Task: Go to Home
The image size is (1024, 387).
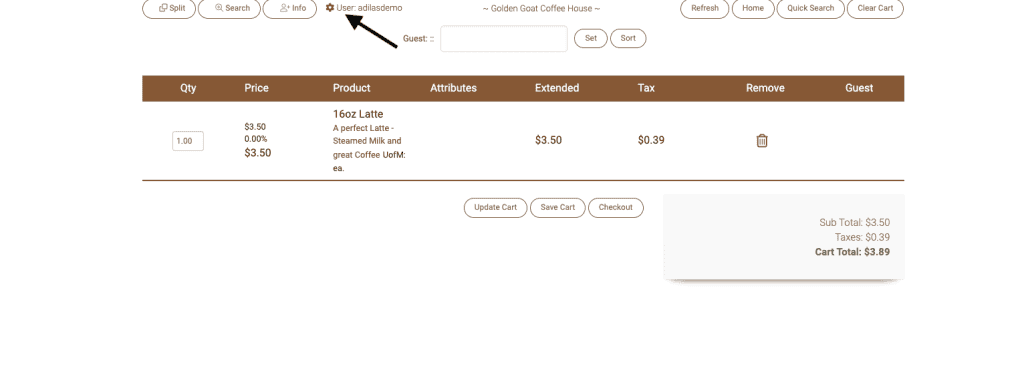Action: (x=753, y=8)
